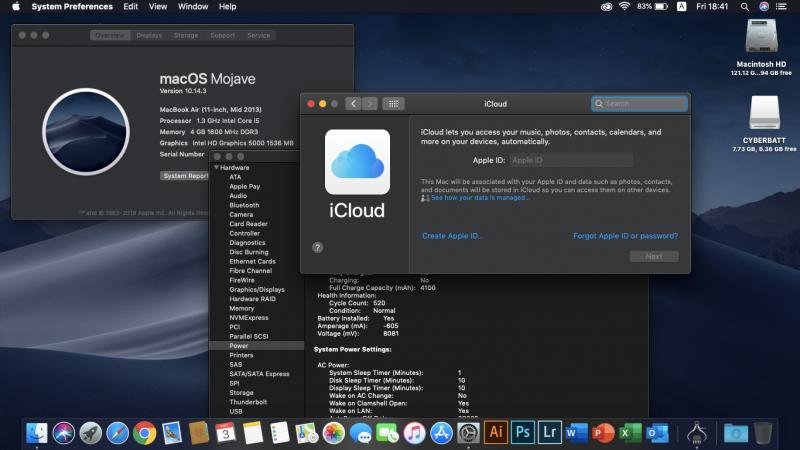This screenshot has height=450, width=800.
Task: Select Memory in System Report sidebar
Action: [242, 308]
